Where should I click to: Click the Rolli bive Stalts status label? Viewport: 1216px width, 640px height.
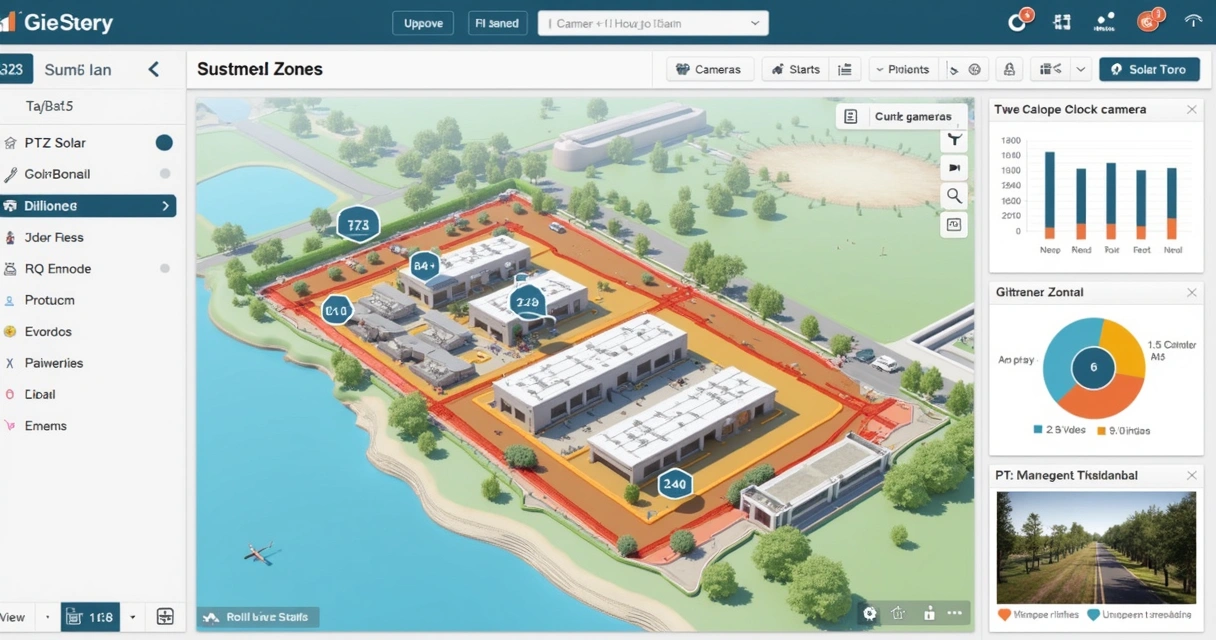click(258, 617)
